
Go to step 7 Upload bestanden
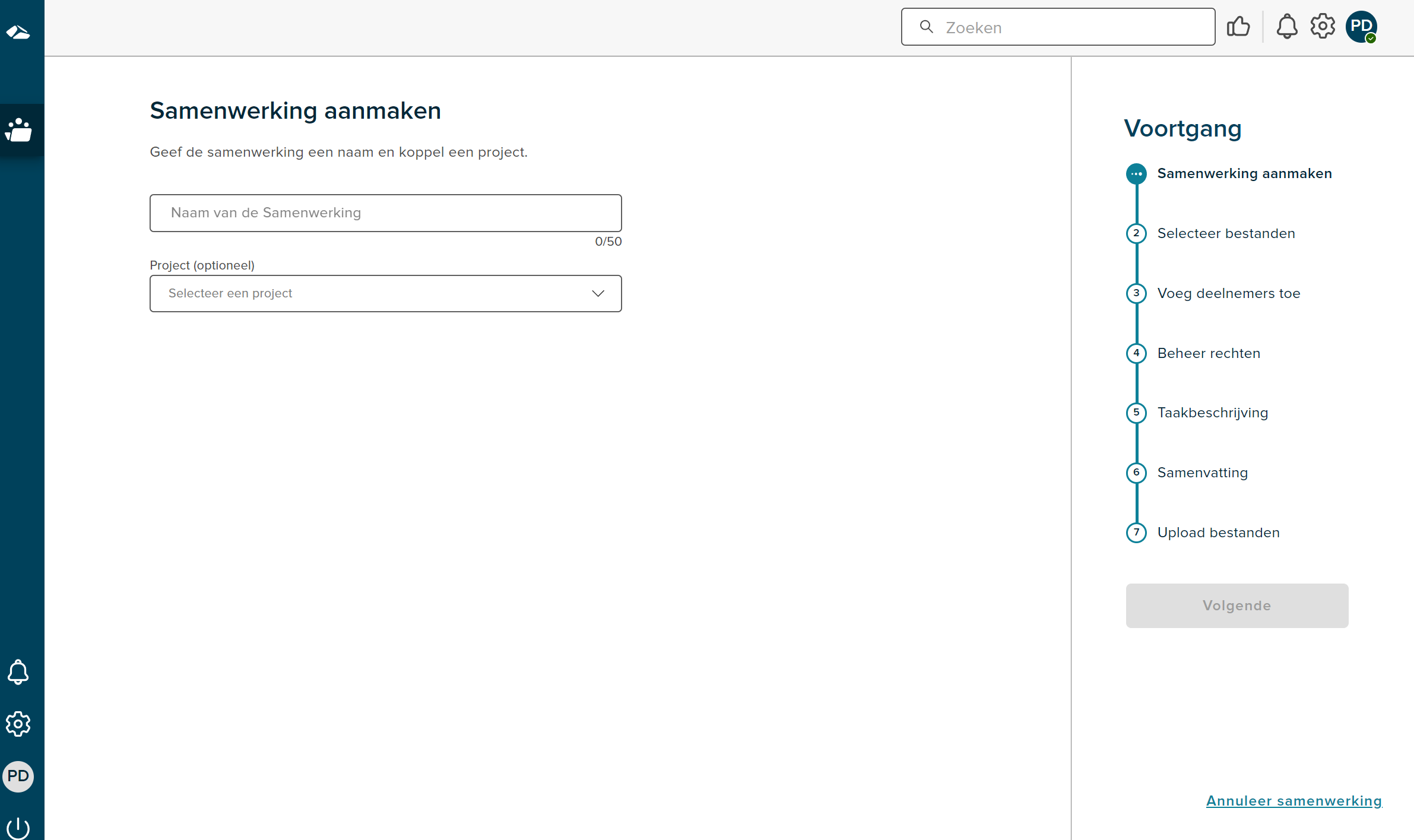click(1218, 532)
